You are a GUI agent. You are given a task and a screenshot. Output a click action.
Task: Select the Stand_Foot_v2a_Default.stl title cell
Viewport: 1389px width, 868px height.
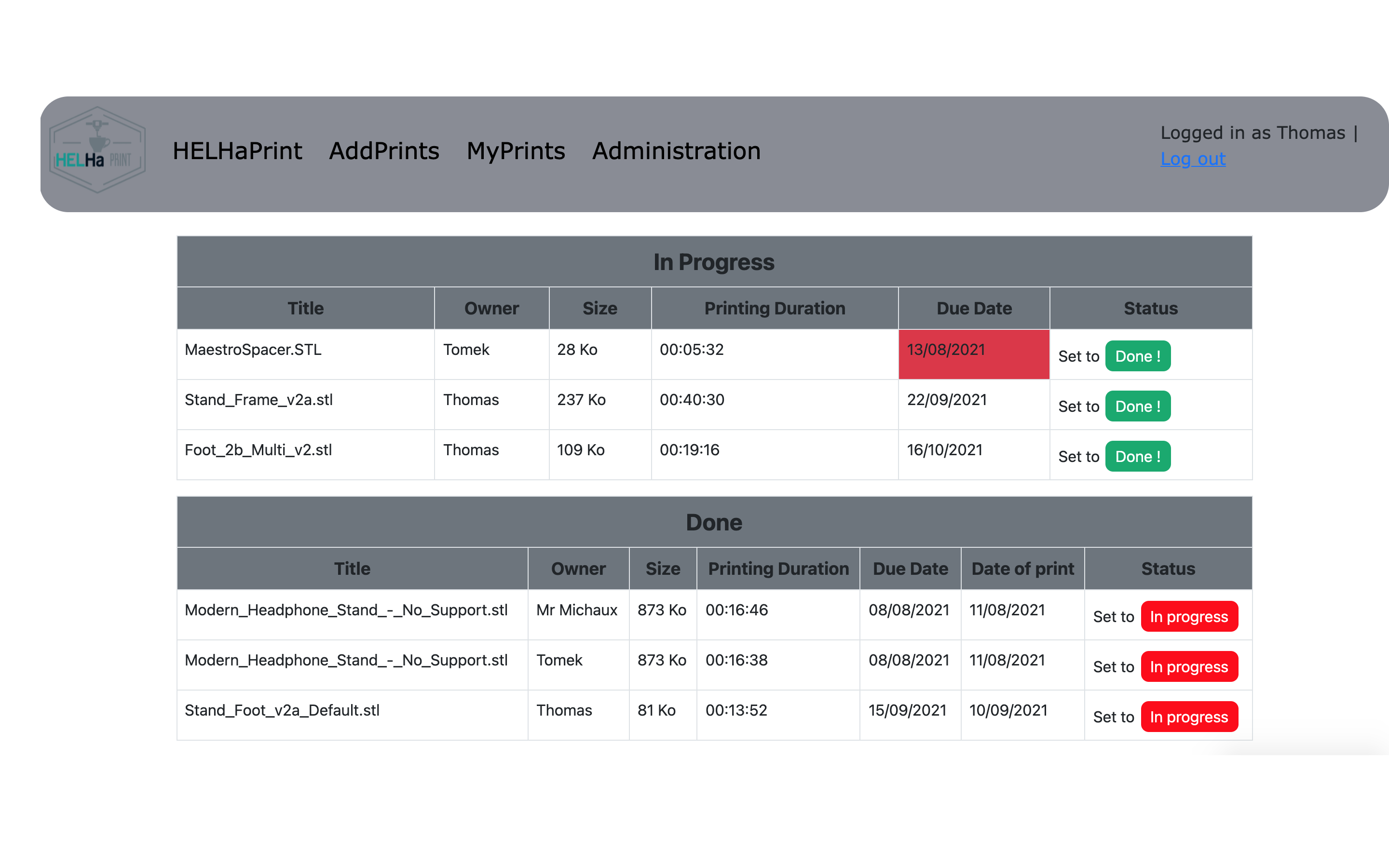coord(282,710)
